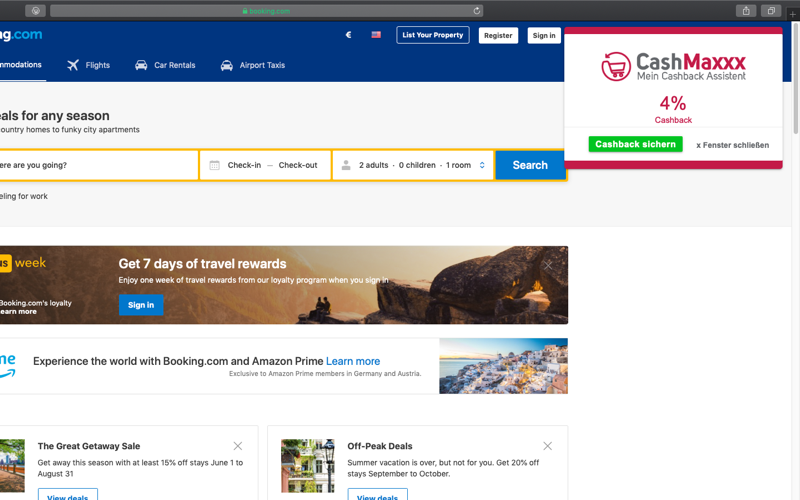Image resolution: width=800 pixels, height=500 pixels.
Task: Click the blue Search button
Action: (530, 165)
